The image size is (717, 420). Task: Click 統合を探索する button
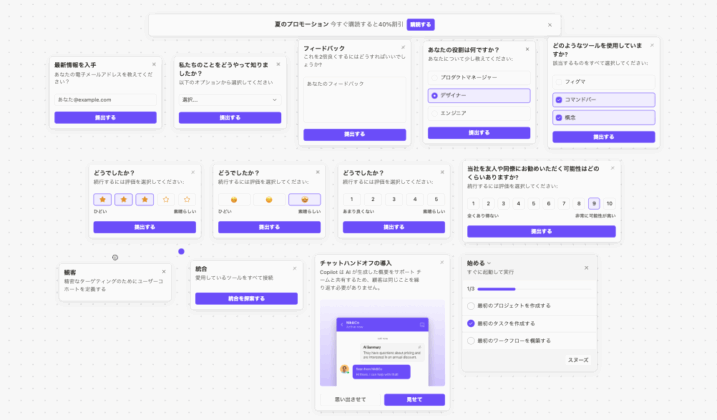(246, 299)
